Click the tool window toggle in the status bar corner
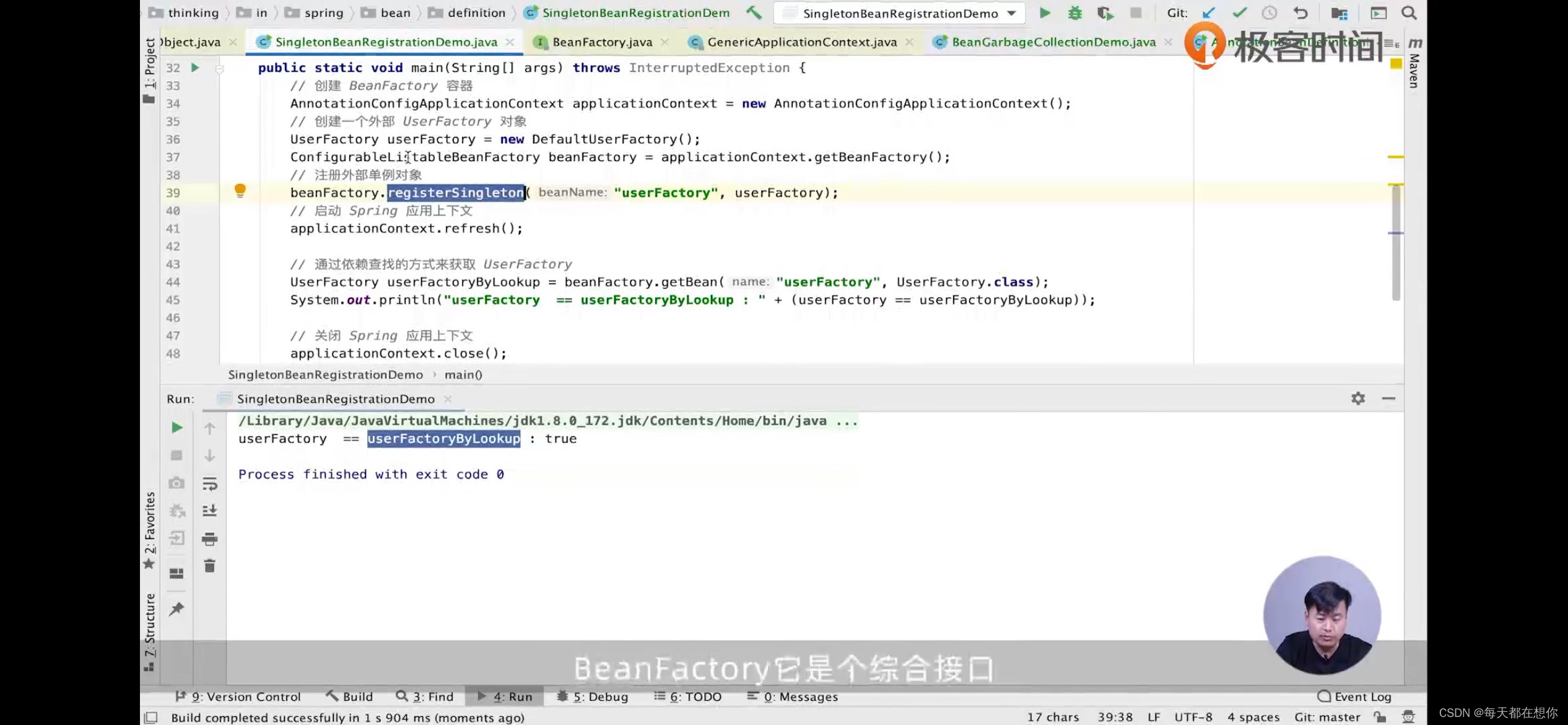Image resolution: width=1568 pixels, height=725 pixels. [150, 718]
